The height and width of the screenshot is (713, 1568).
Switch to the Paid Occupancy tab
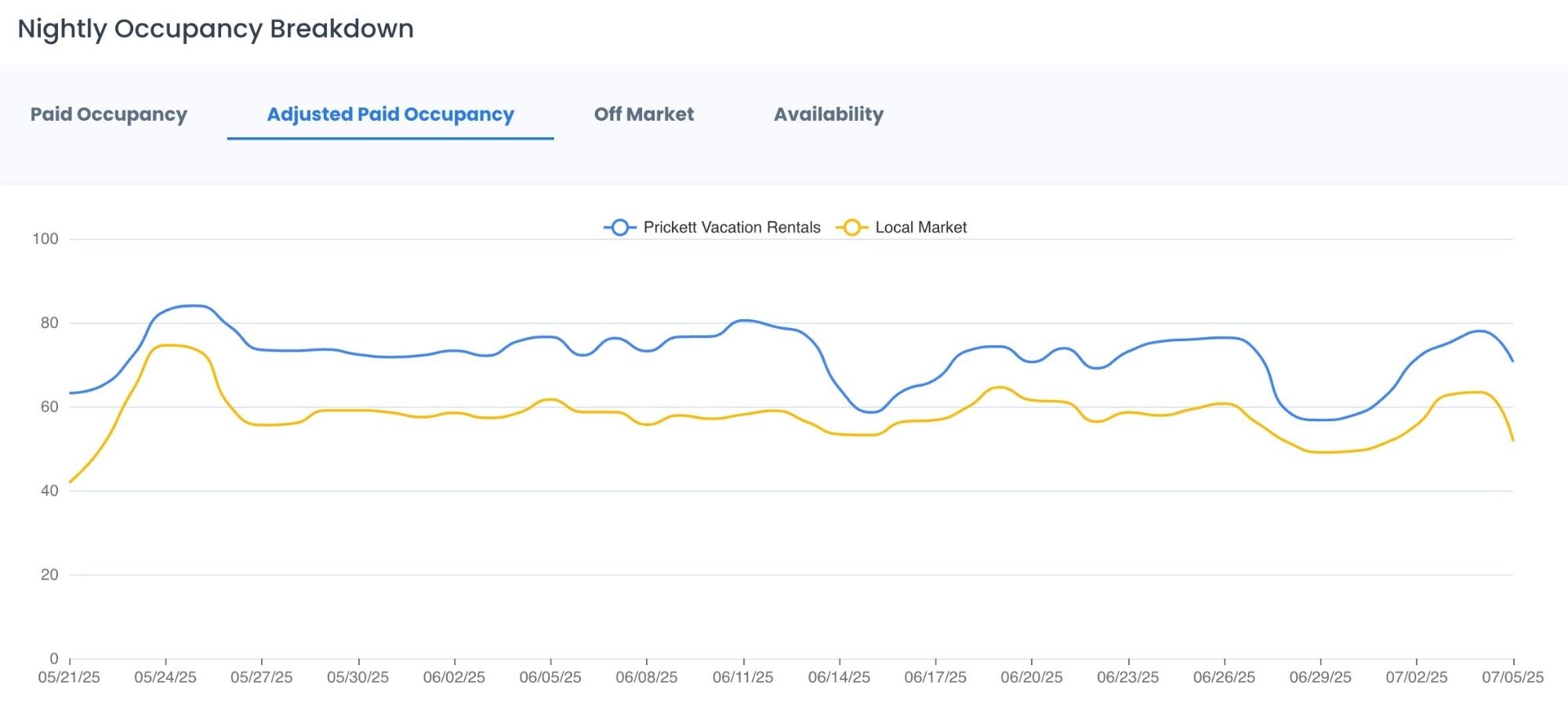pos(109,115)
